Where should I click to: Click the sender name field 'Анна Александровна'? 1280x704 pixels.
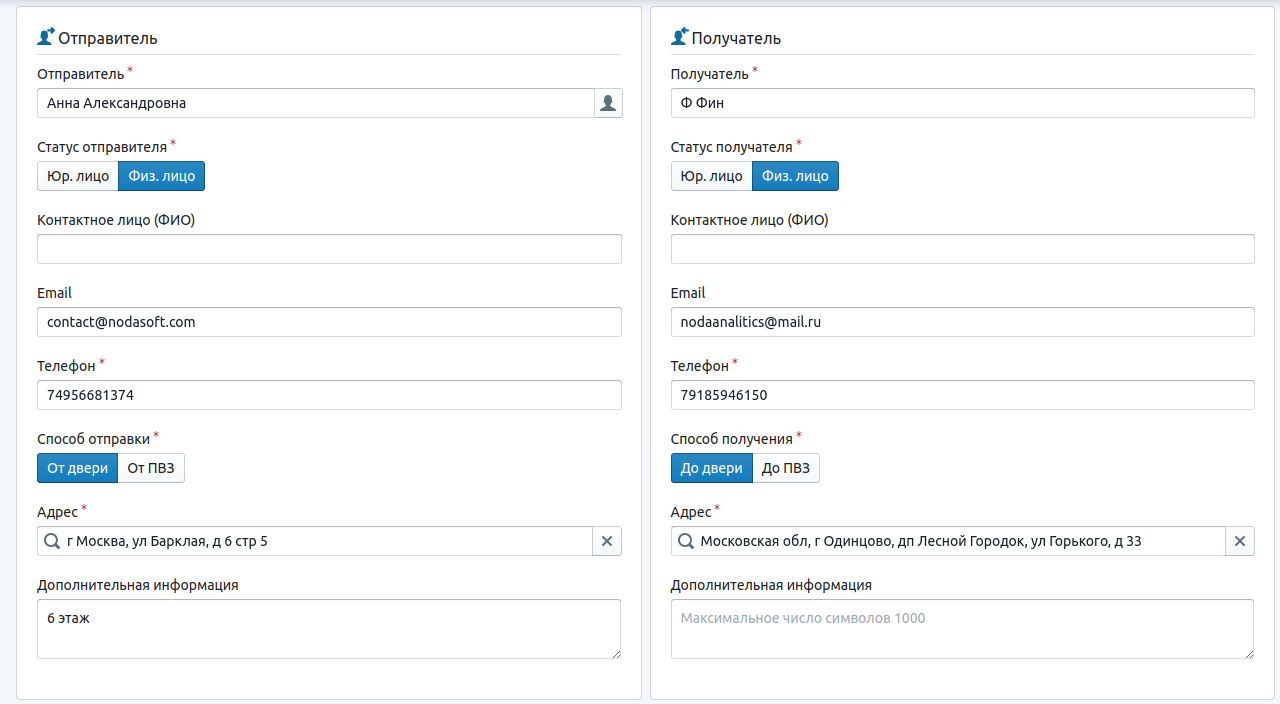click(x=315, y=103)
